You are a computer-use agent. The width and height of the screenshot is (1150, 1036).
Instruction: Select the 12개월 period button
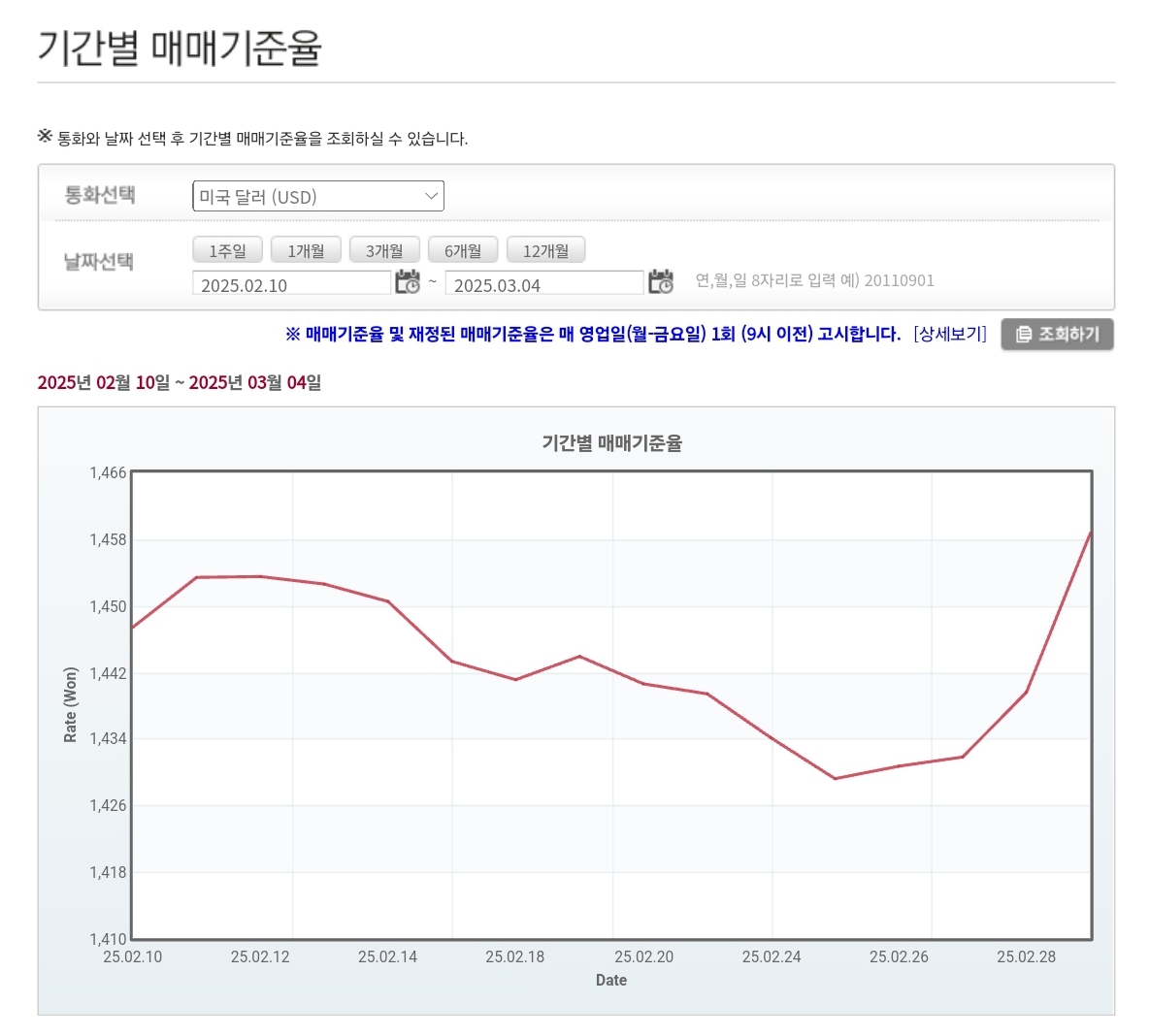point(545,250)
